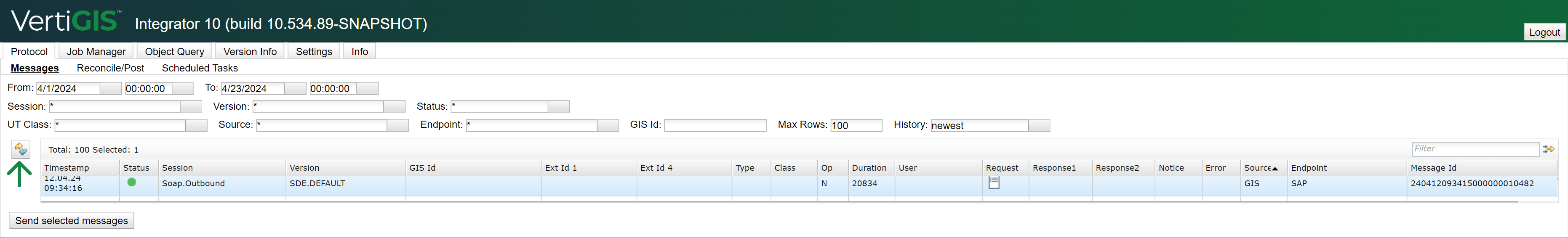Open the Info tab
1568x238 pixels.
(360, 52)
